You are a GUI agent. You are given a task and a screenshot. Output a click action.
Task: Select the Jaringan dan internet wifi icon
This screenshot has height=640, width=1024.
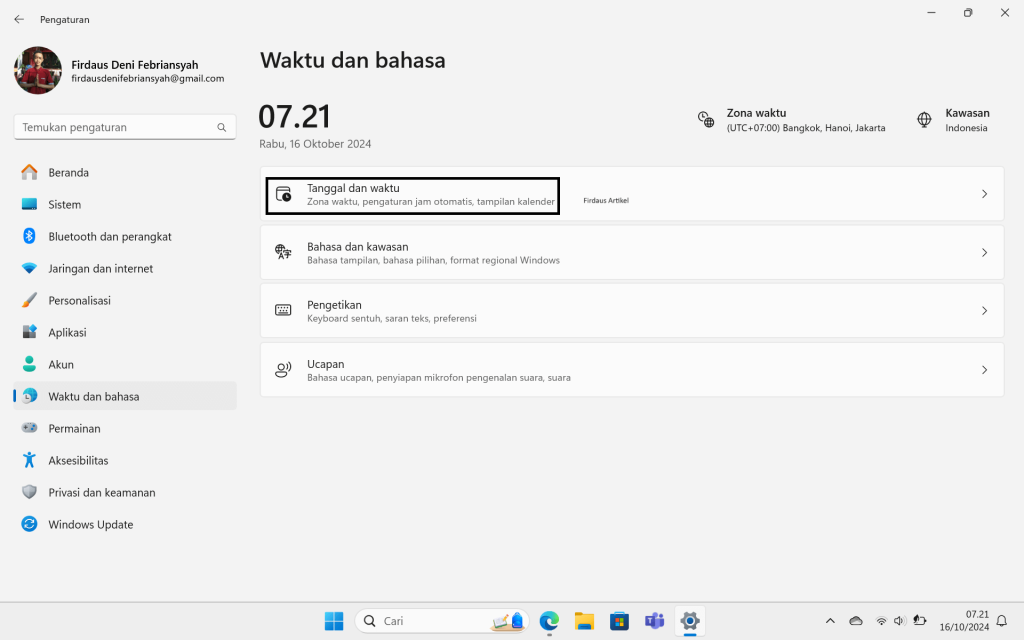click(29, 269)
